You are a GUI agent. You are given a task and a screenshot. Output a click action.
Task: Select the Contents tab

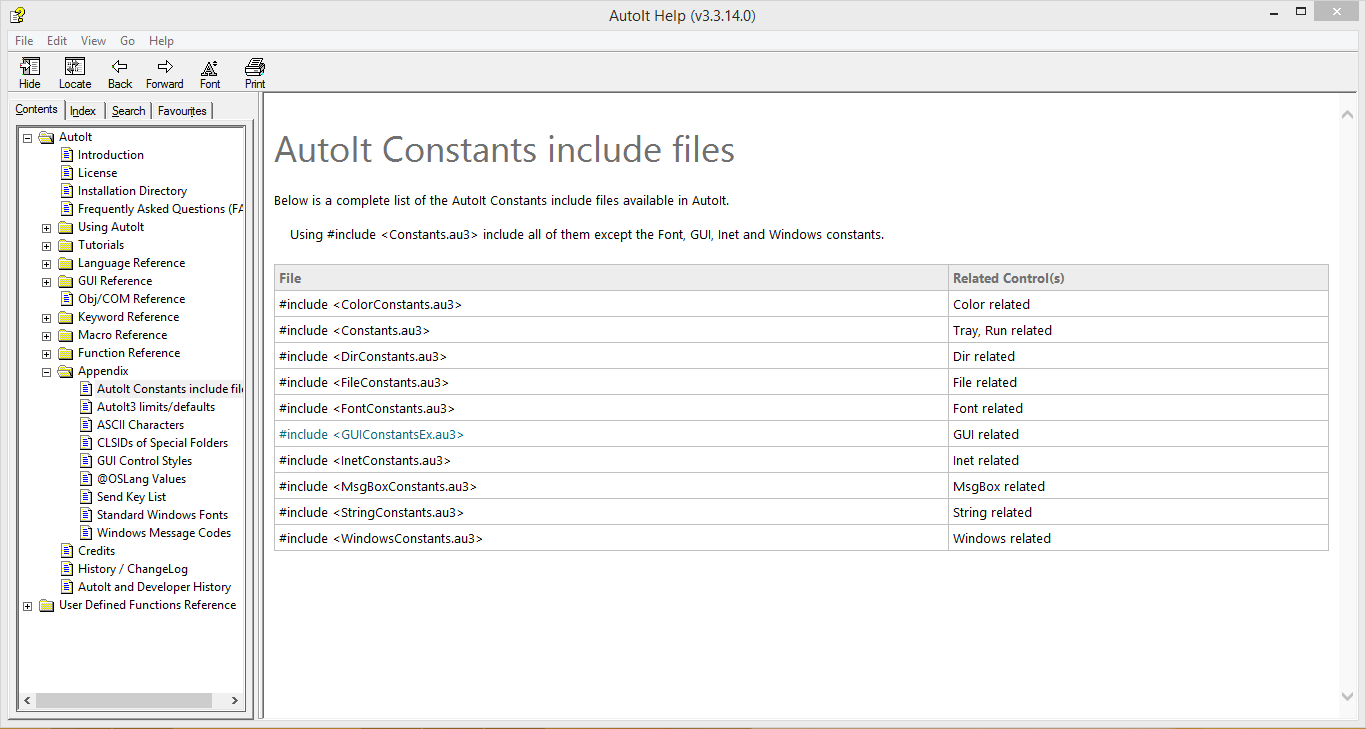click(x=37, y=110)
